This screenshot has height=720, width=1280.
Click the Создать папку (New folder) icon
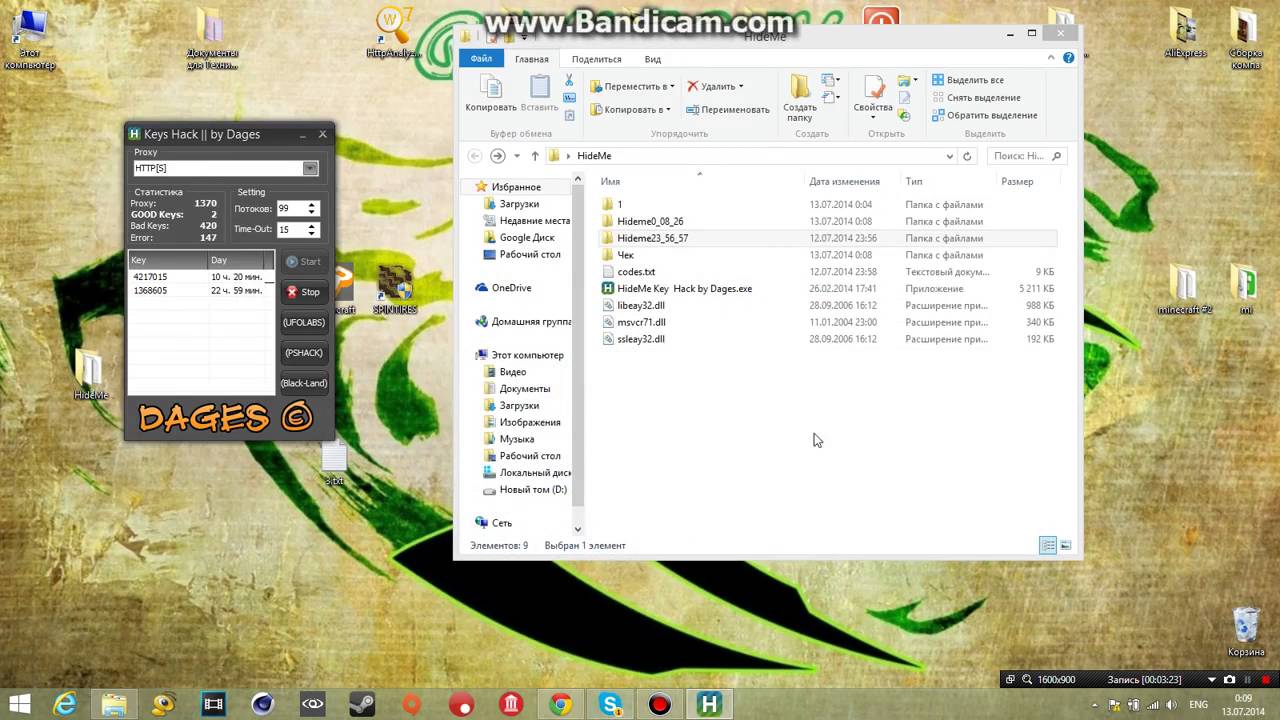799,97
